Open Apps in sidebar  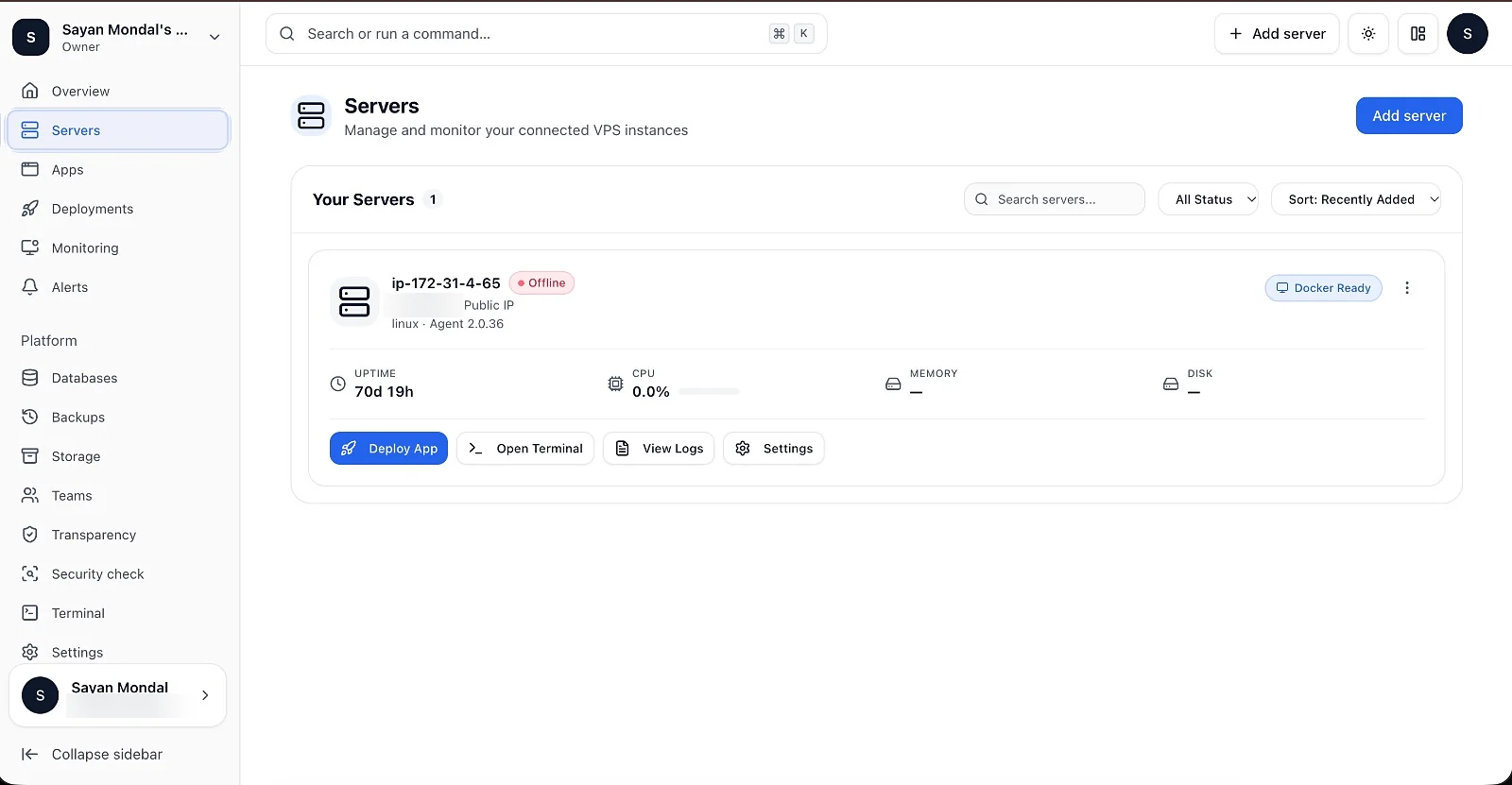pos(118,169)
